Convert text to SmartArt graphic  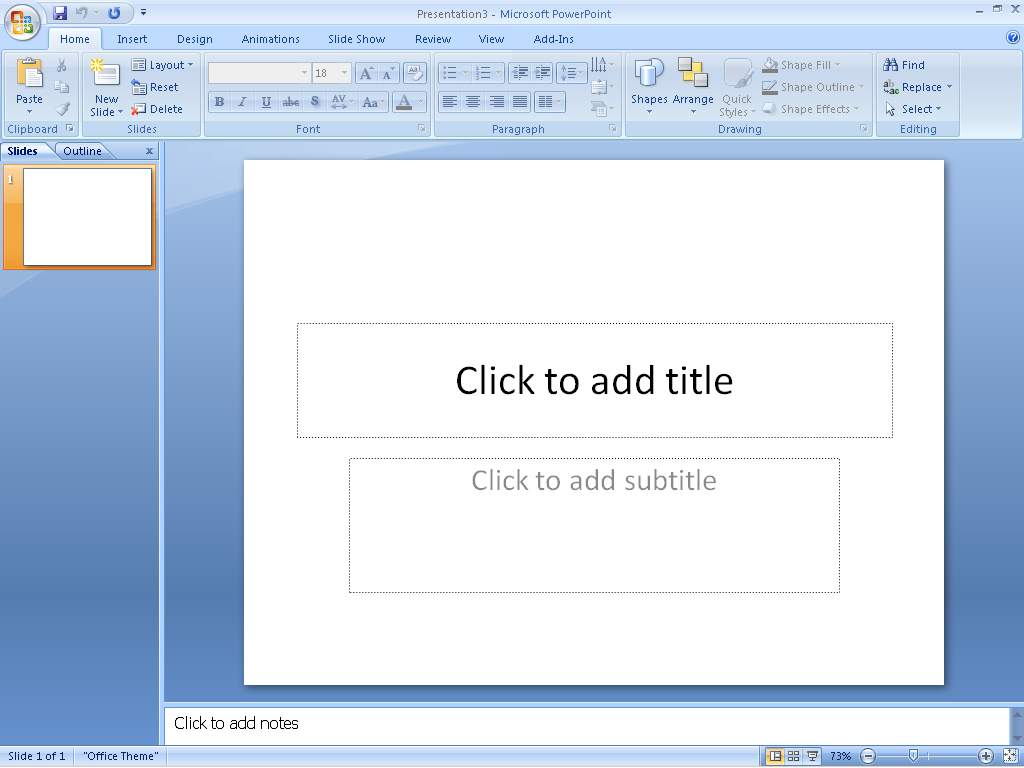coord(601,109)
